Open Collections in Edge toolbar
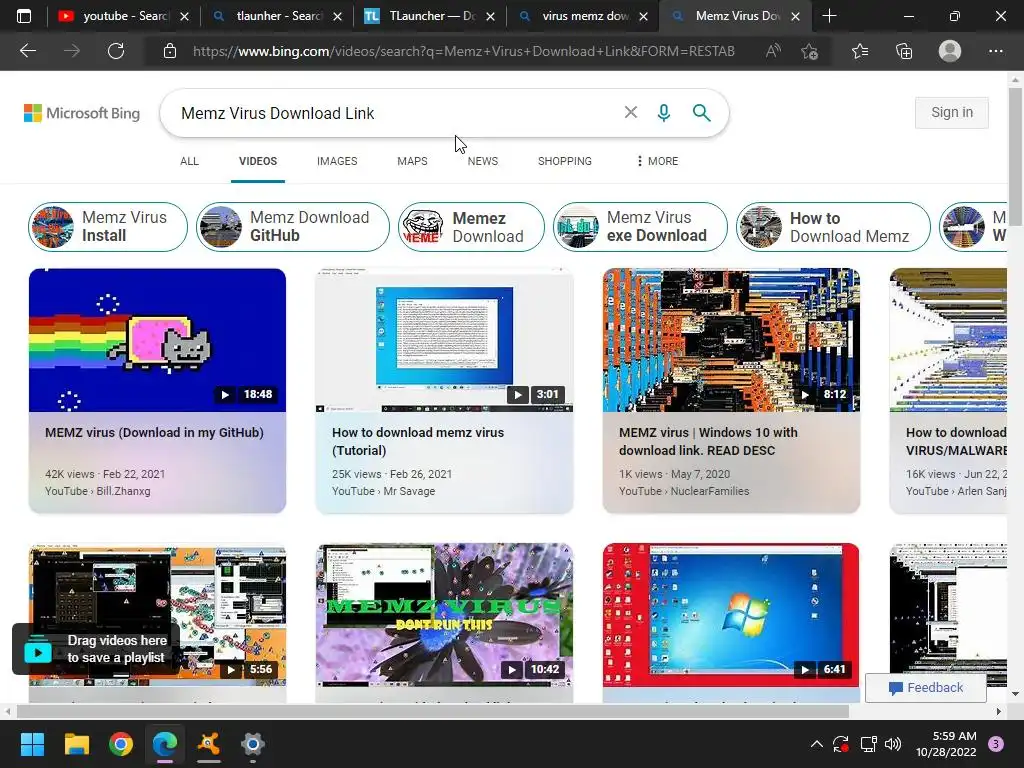Screen dimensions: 1024x768 pyautogui.click(x=904, y=51)
